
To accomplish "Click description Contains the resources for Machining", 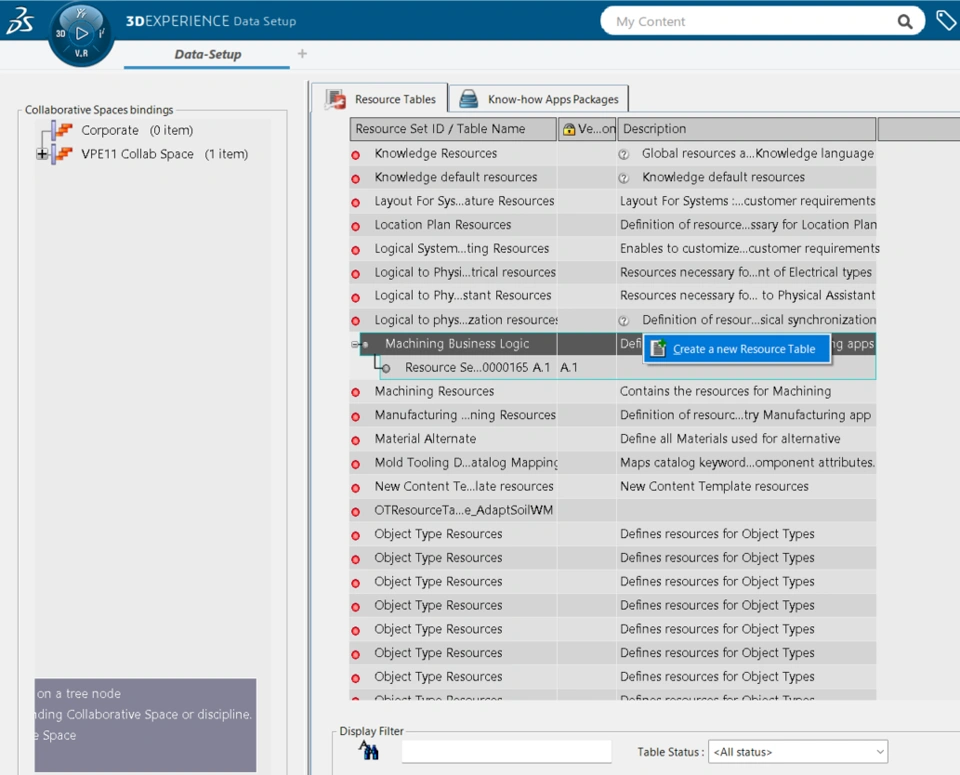I will pos(726,391).
